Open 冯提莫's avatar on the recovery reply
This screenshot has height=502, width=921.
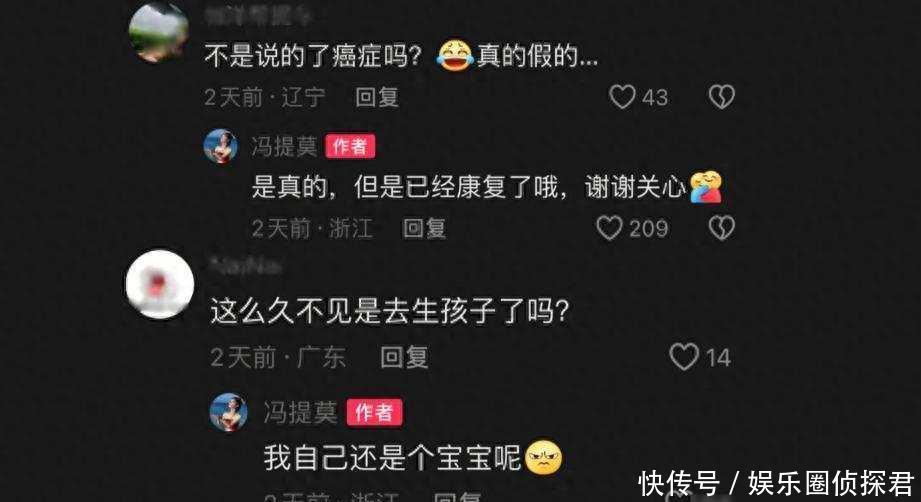(x=221, y=146)
